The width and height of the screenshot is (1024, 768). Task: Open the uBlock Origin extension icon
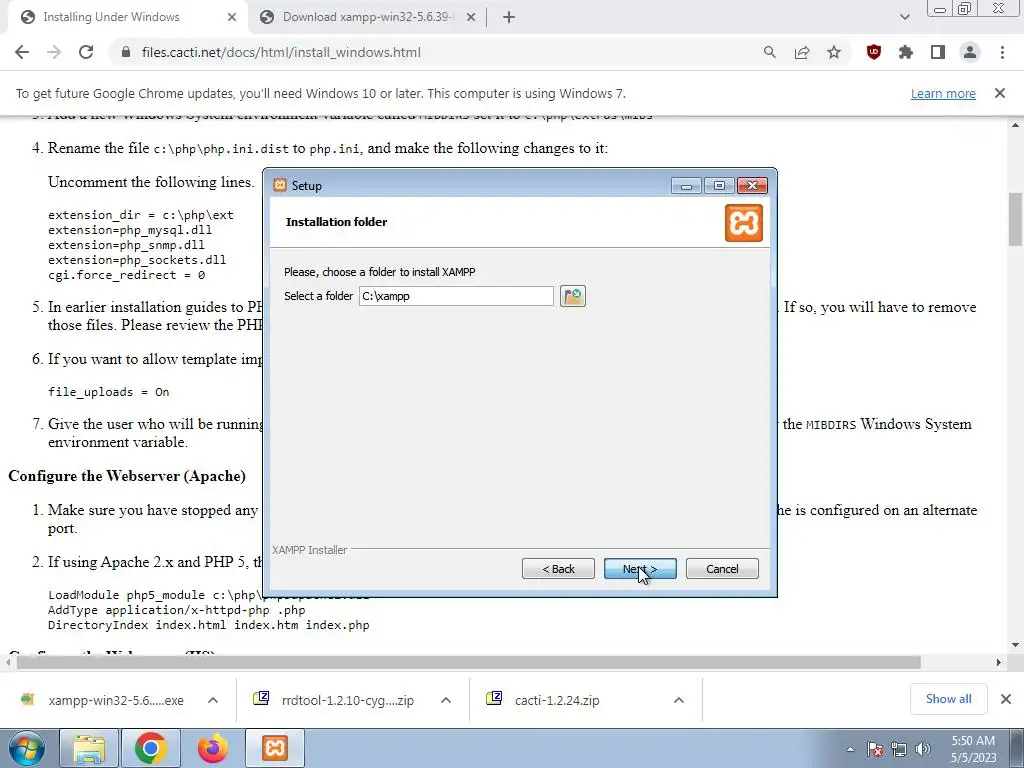tap(874, 52)
